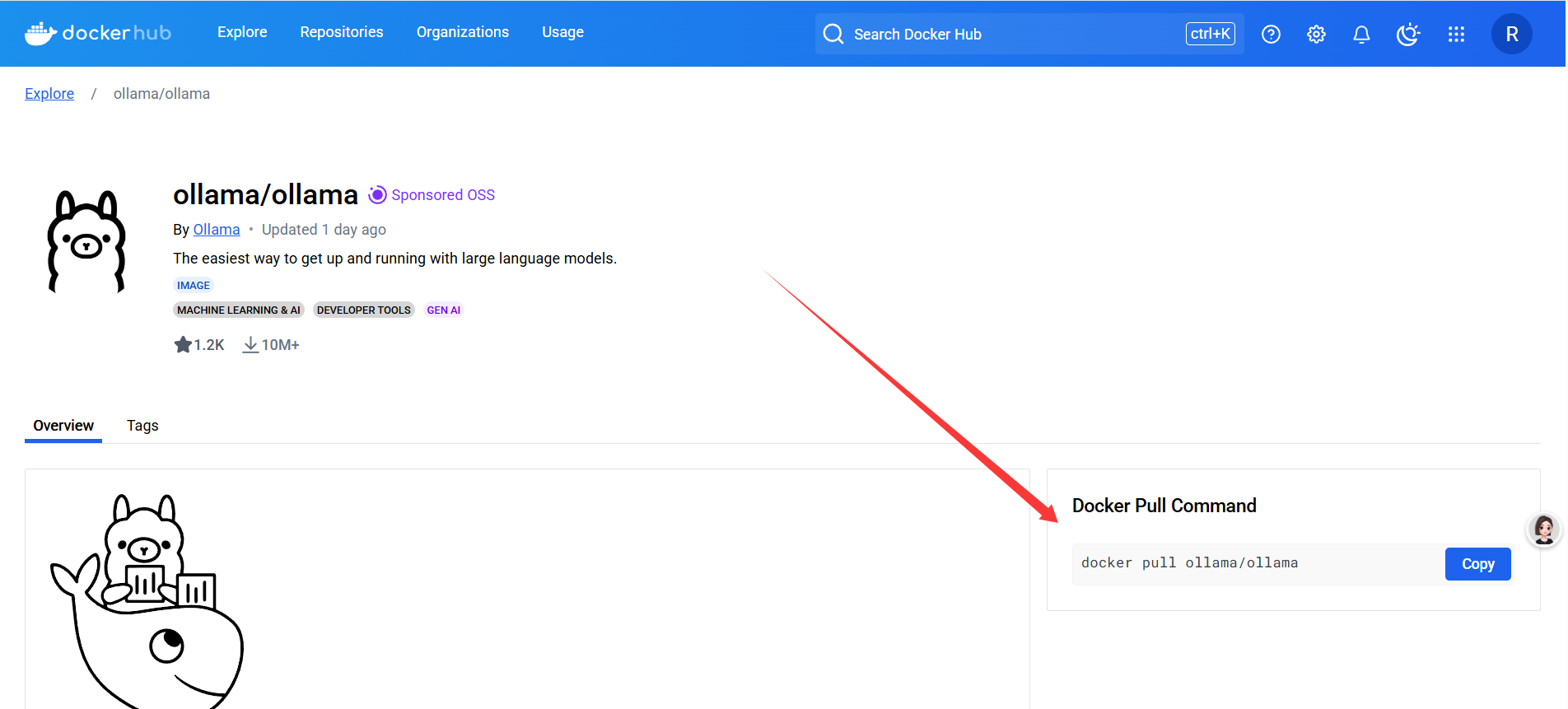Click the Sponsored OSS badge icon
Screen dimensions: 1568x709
pyautogui.click(x=377, y=194)
